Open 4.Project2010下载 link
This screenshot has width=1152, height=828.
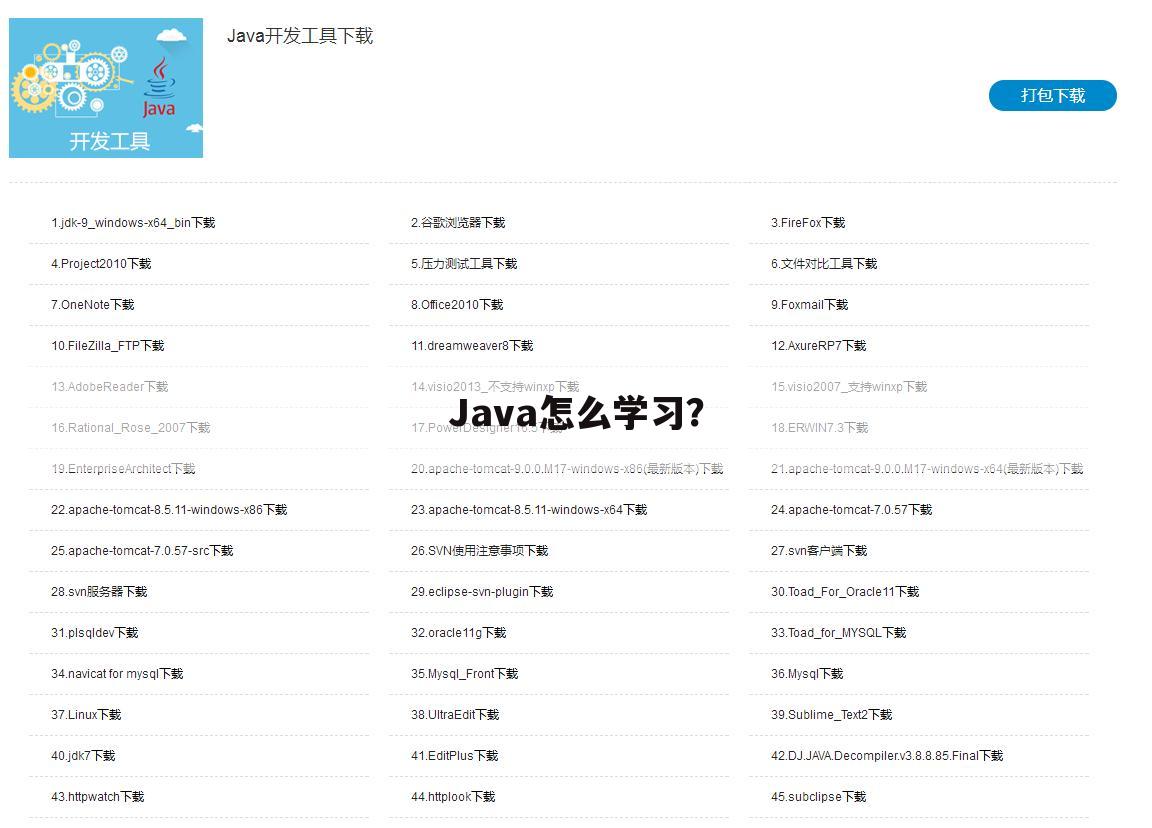pos(101,264)
